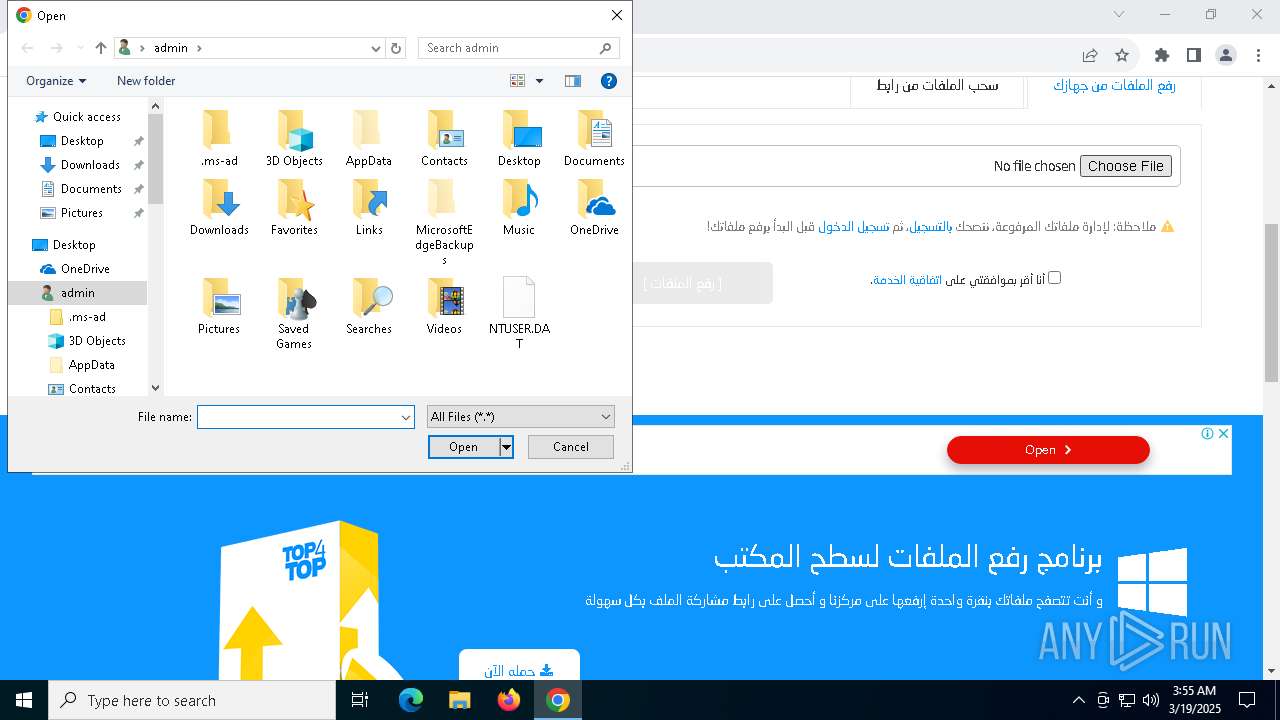This screenshot has height=720, width=1280.
Task: Click Chrome share page icon
Action: pyautogui.click(x=1090, y=55)
